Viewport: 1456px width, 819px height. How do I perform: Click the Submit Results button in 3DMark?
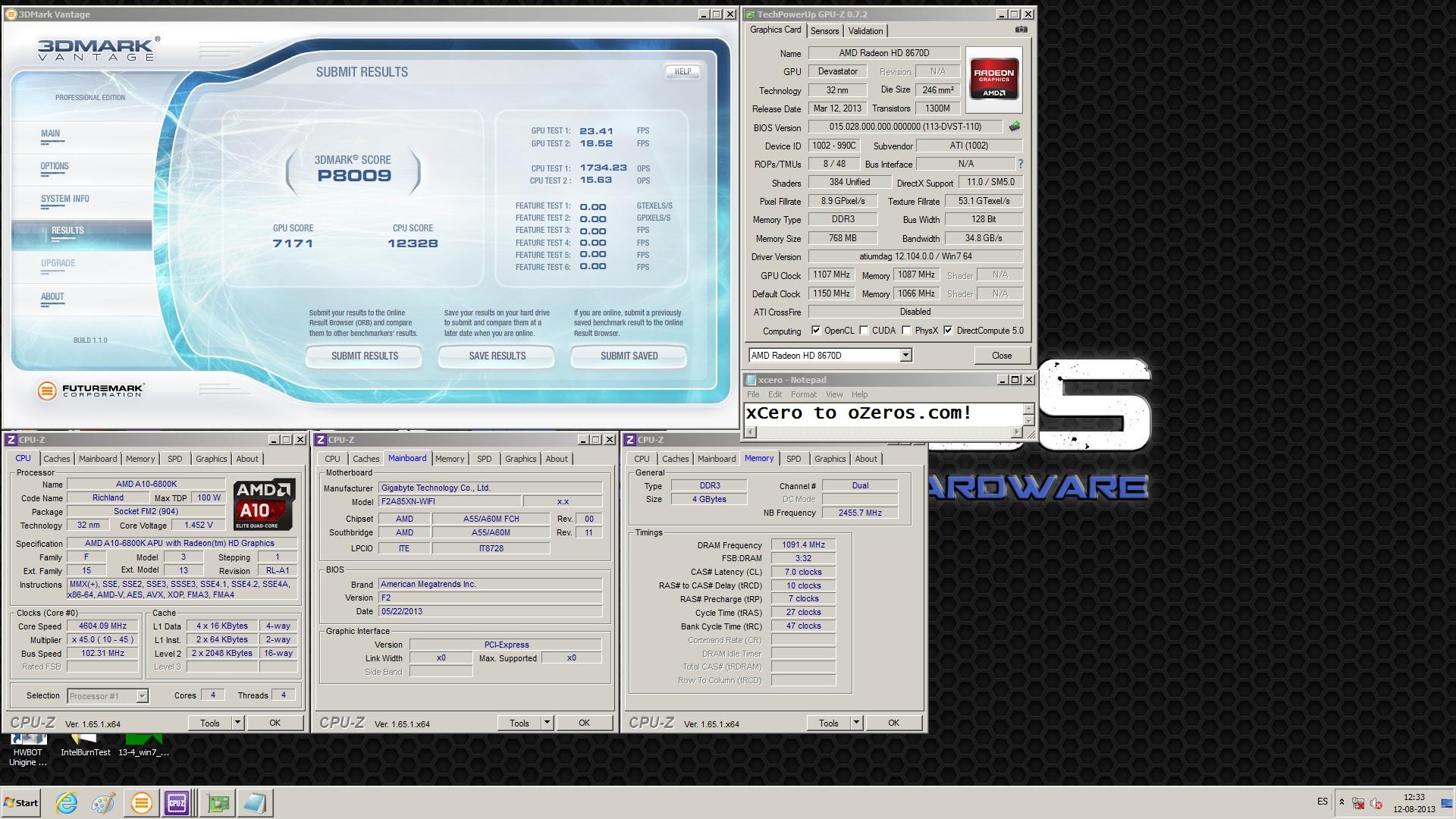[364, 356]
